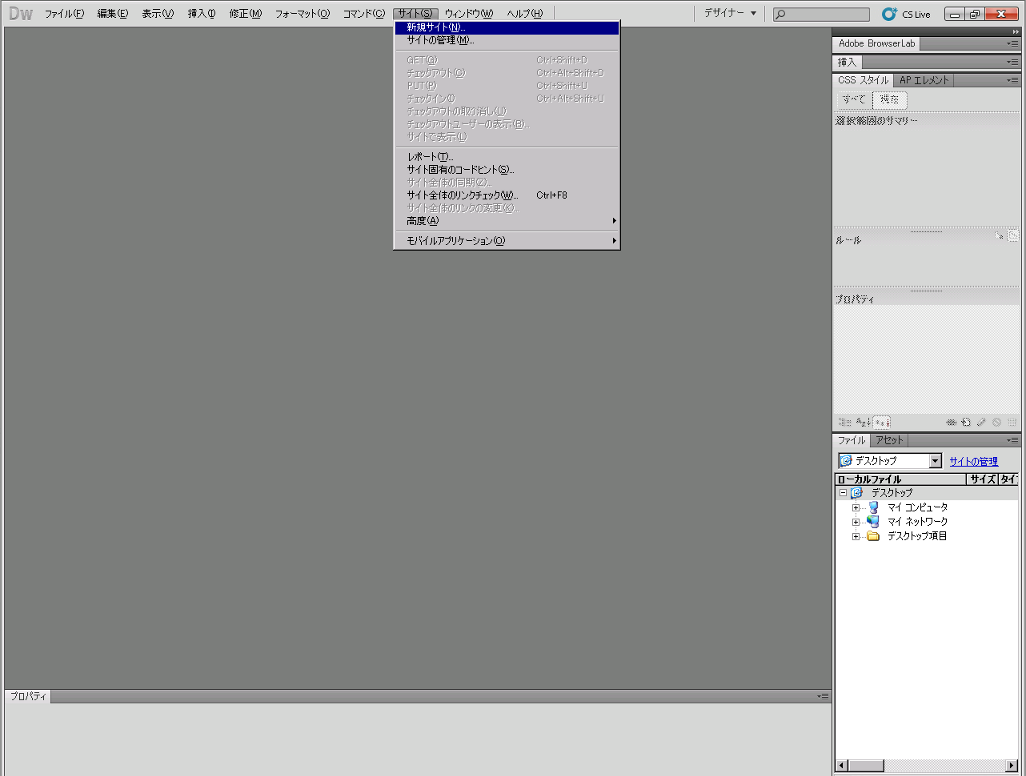Open 挿入 panel options menu icon
The height and width of the screenshot is (776, 1026).
point(1013,62)
